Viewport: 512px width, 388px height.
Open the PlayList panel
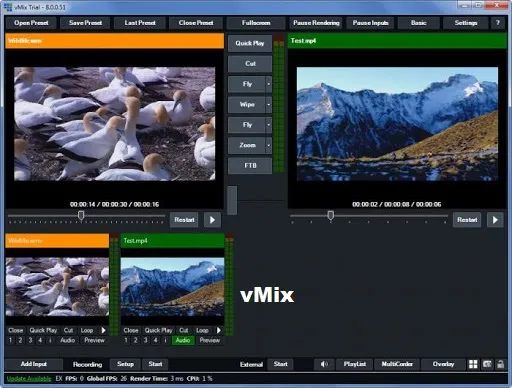coord(355,364)
